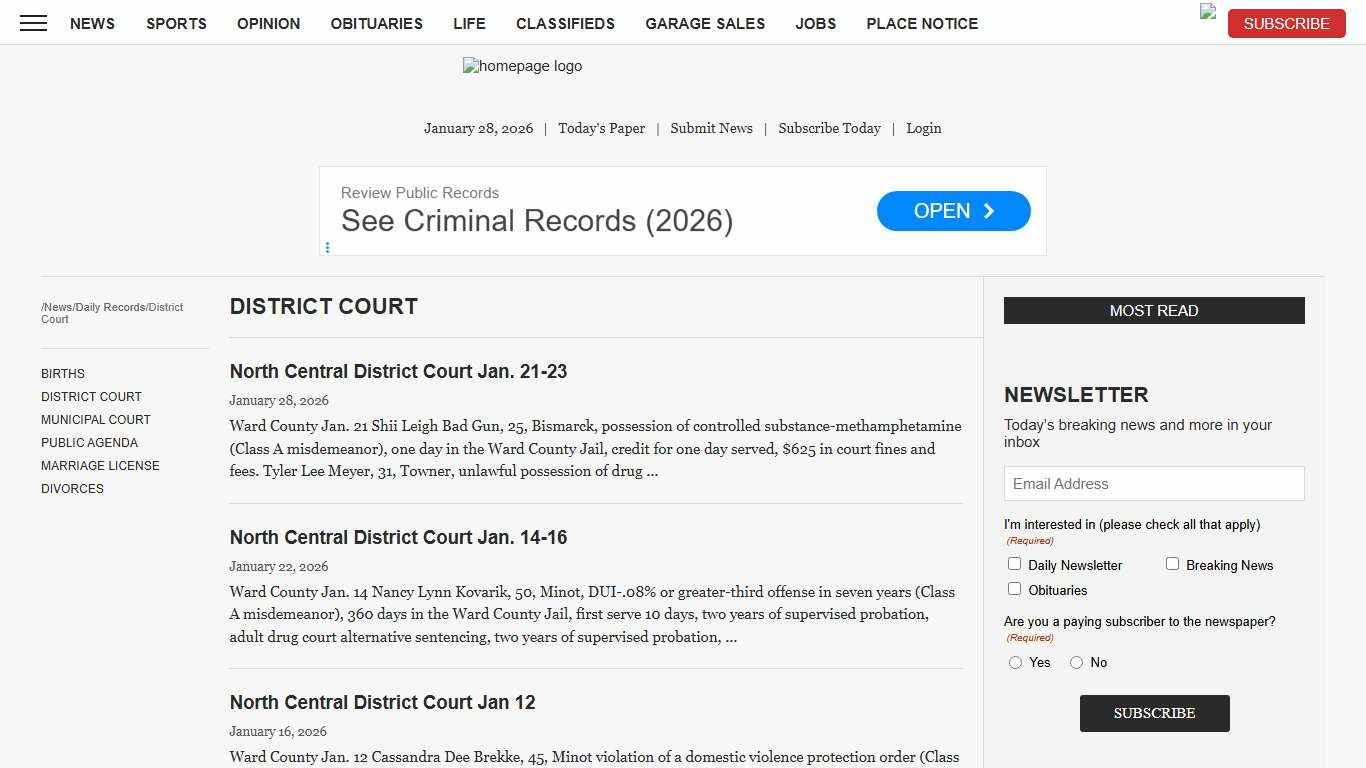The height and width of the screenshot is (768, 1366).
Task: Select CLASSIFIEDS in the navigation bar
Action: click(565, 23)
